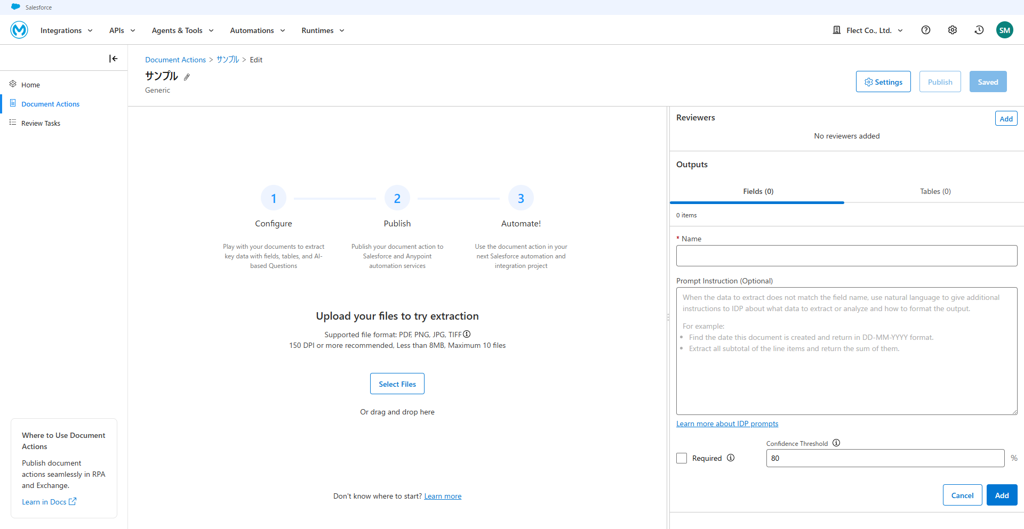Screen dimensions: 1024x529
Task: Click step 3 Automate circle
Action: click(520, 198)
